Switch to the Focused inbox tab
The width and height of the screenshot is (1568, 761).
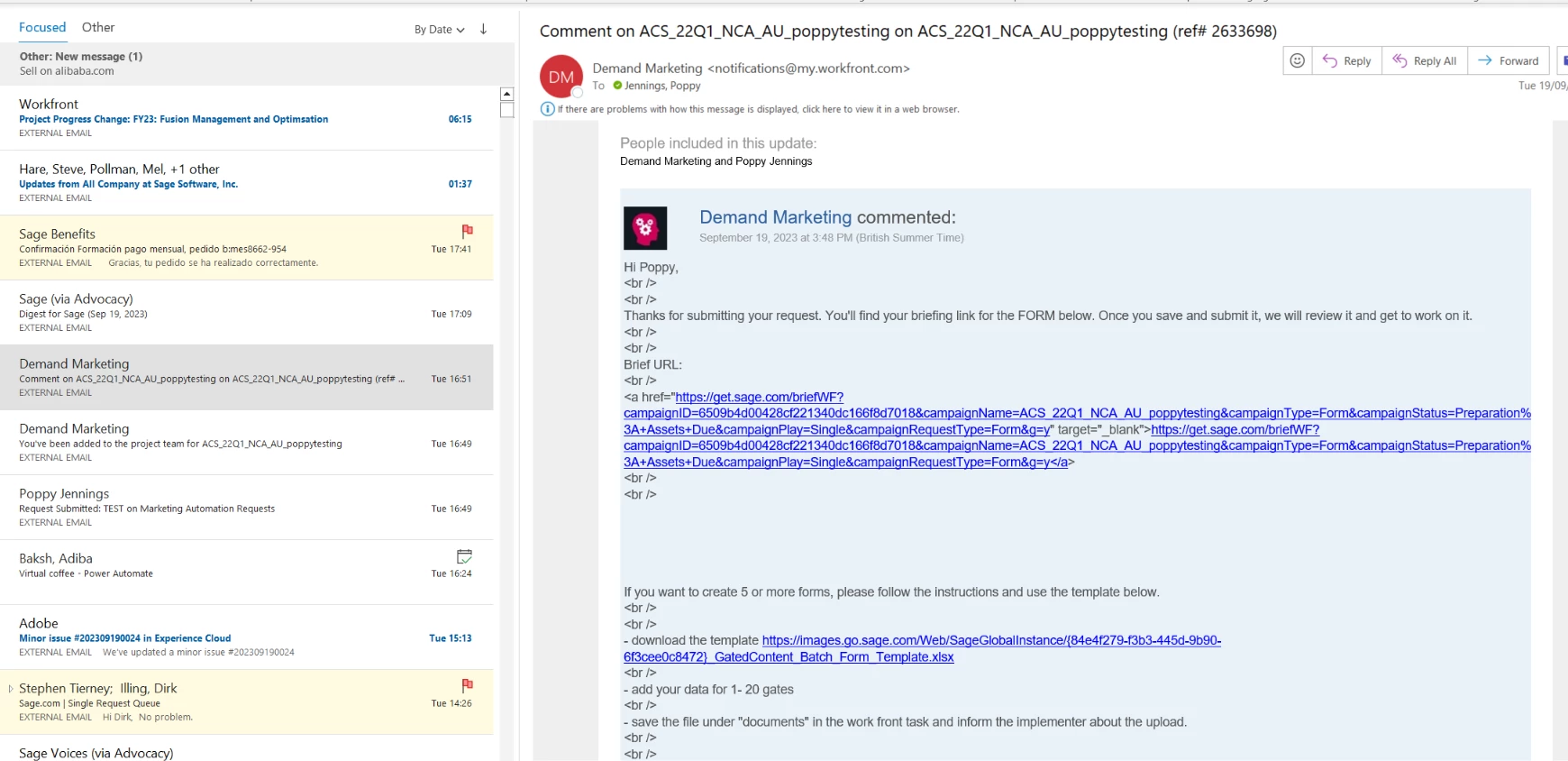click(x=42, y=27)
